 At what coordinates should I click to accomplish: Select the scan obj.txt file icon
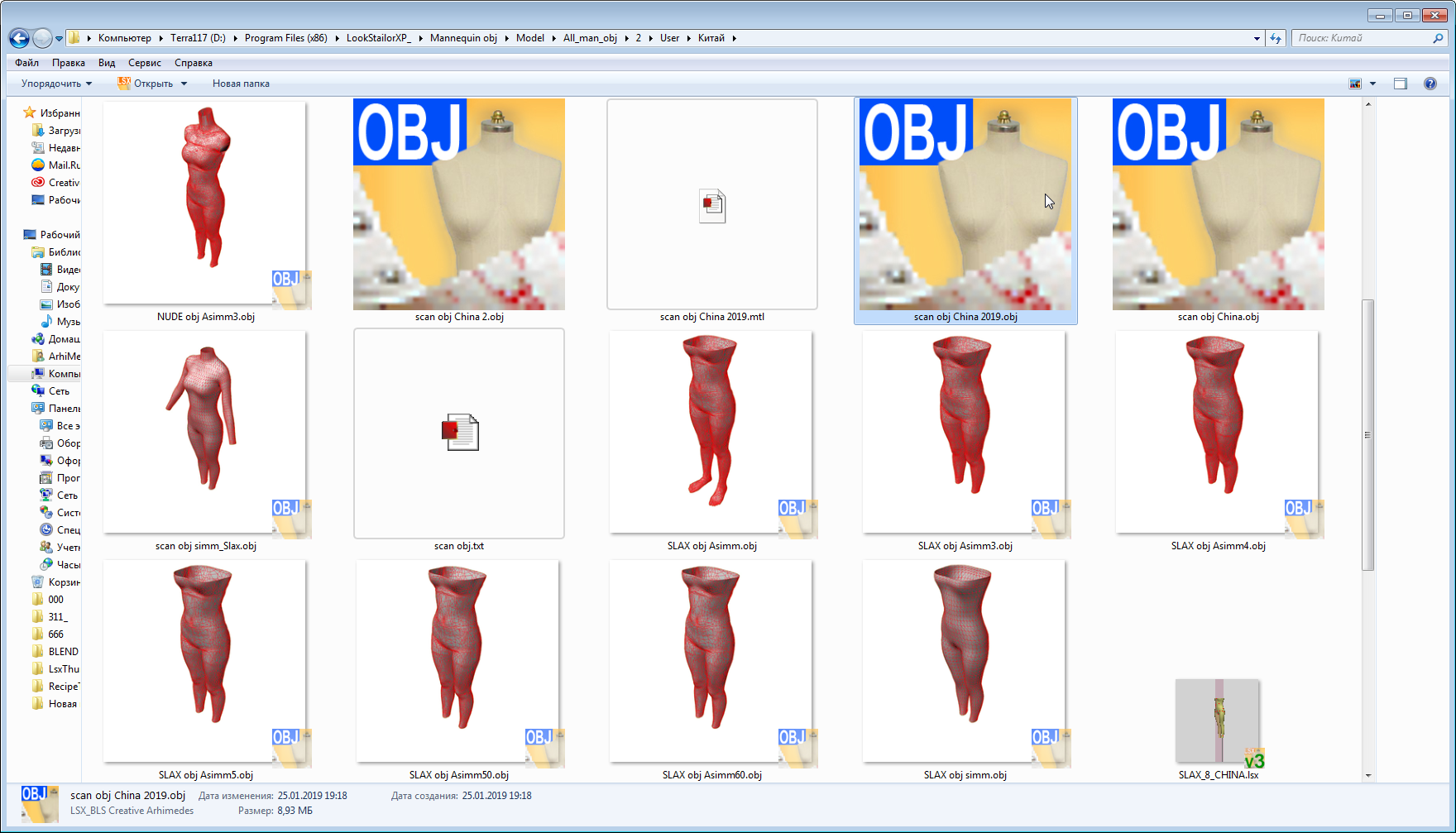click(x=459, y=433)
